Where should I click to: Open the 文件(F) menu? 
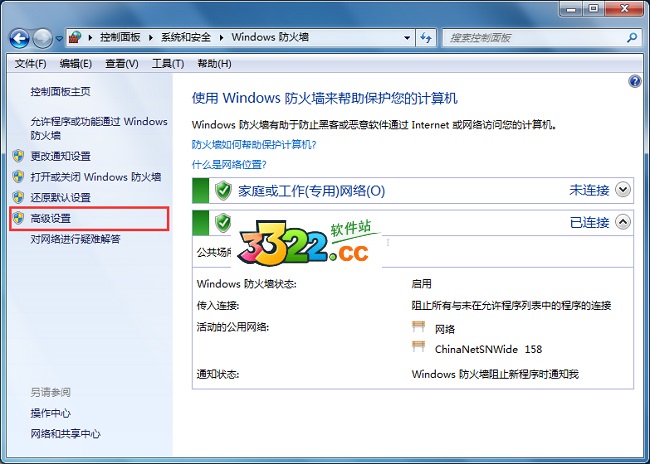tap(31, 63)
